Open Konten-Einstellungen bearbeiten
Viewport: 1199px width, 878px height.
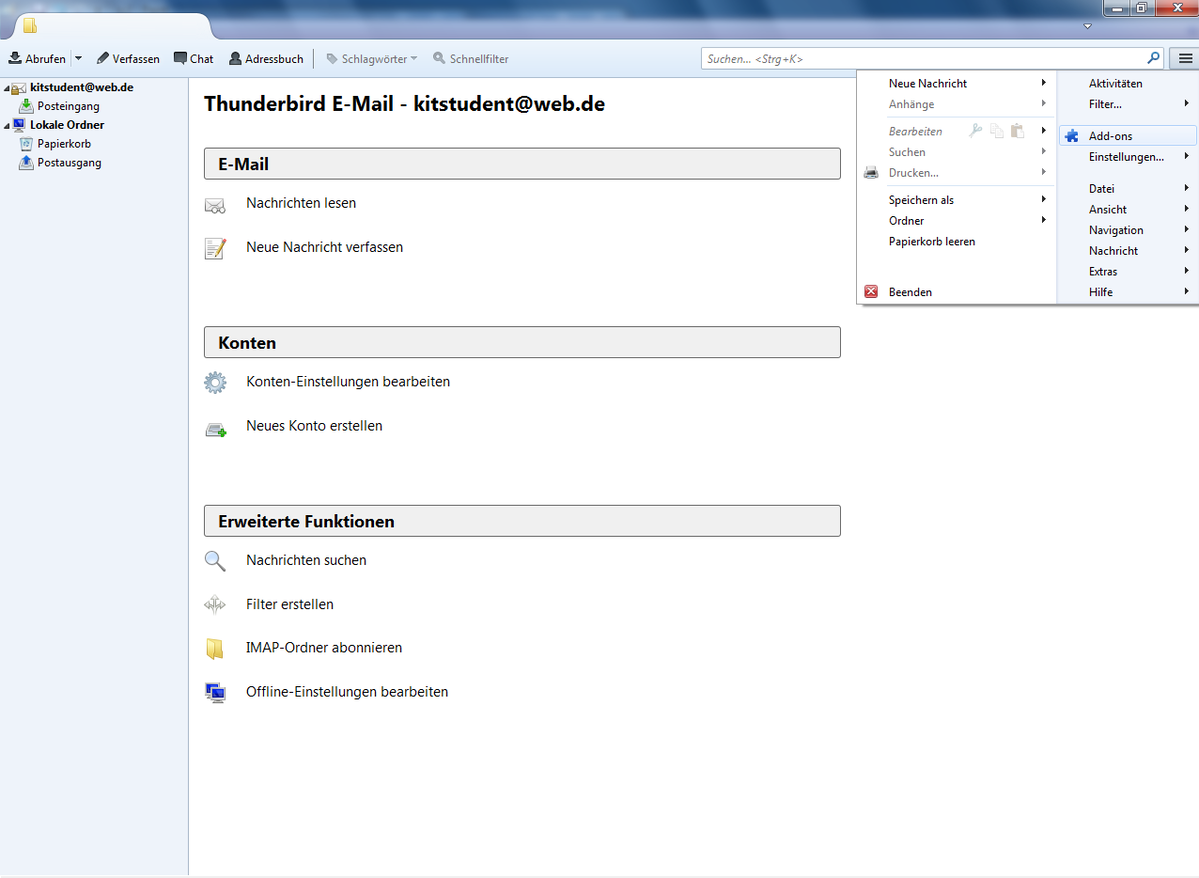[348, 382]
